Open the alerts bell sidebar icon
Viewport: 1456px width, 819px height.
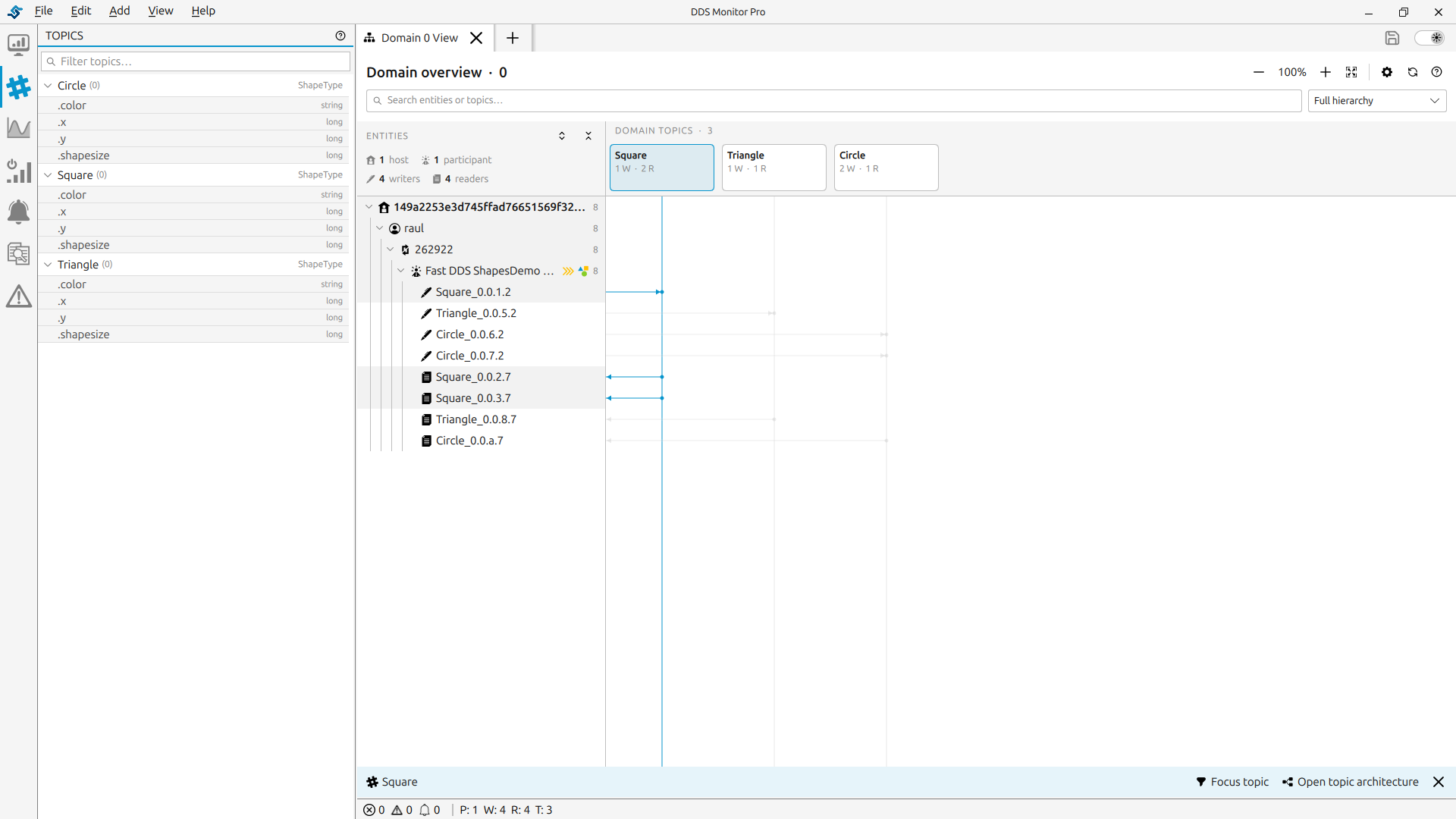(18, 212)
